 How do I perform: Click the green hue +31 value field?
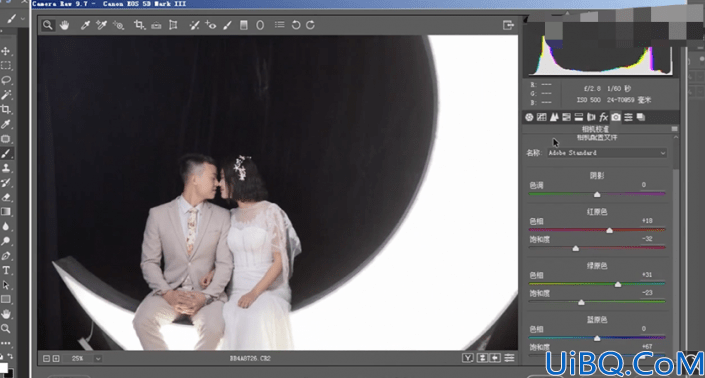[x=647, y=275]
